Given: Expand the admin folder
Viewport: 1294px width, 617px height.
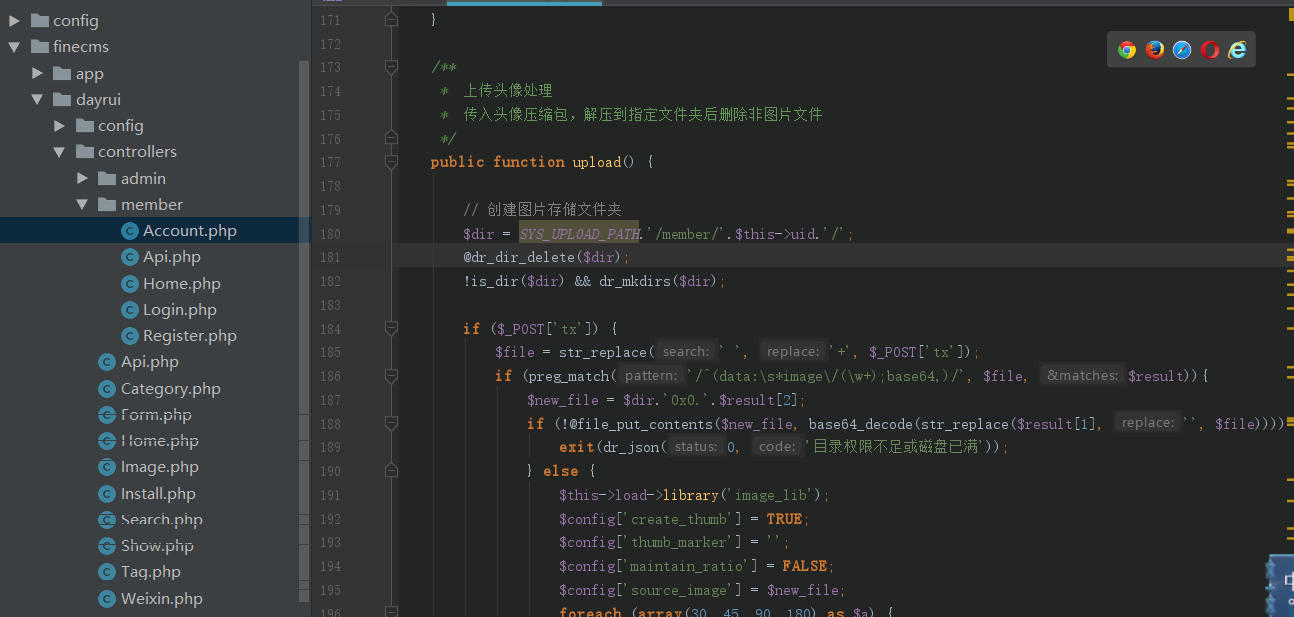Looking at the screenshot, I should click(x=82, y=177).
